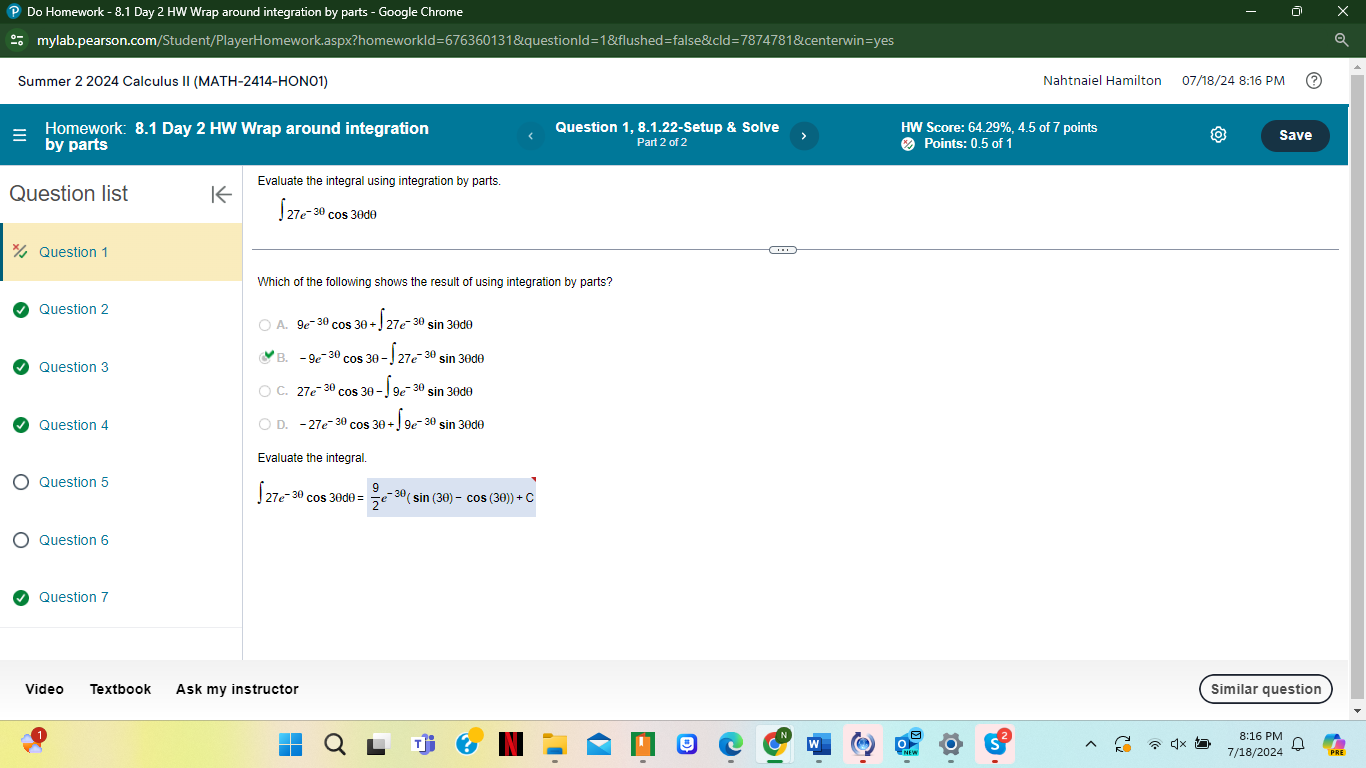Screen dimensions: 1366x768
Task: Click the course title Summer 2 2024 Calculus II
Action: click(173, 81)
